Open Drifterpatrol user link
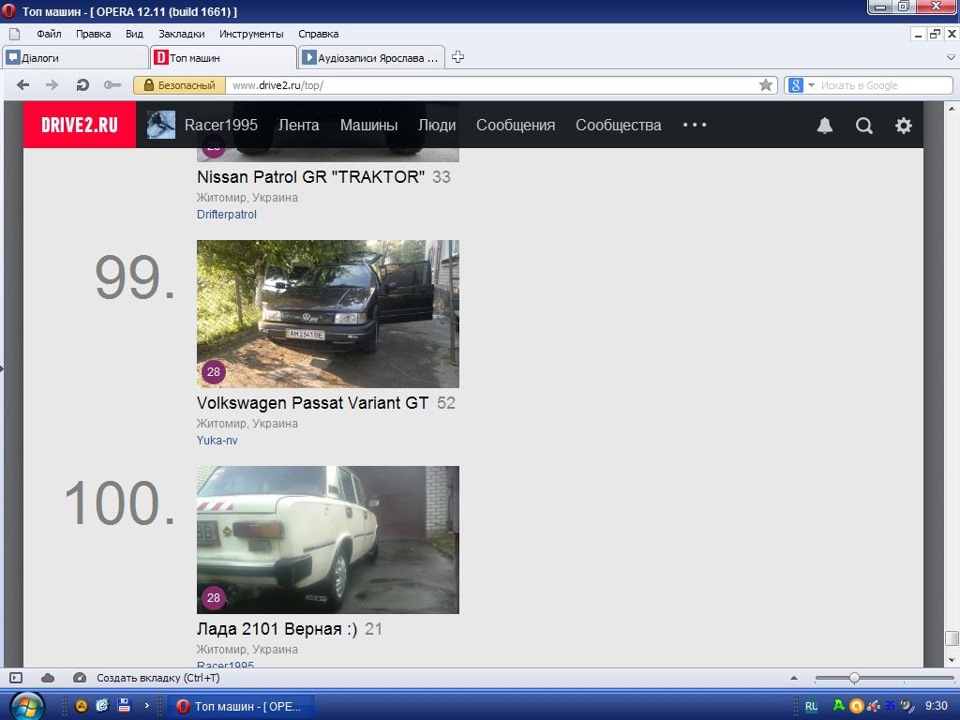The width and height of the screenshot is (960, 720). 227,214
